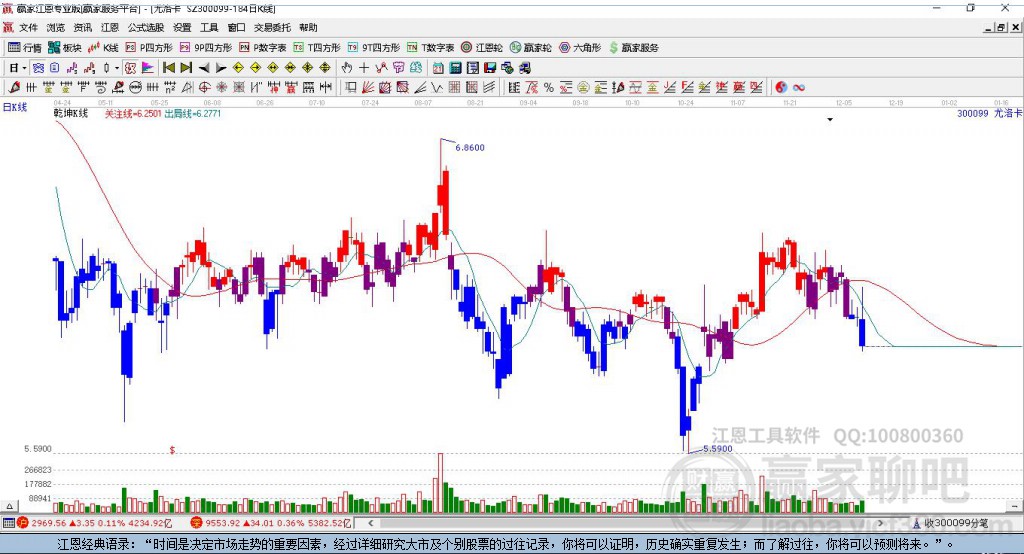Click the first yellow diamond arrow icon

coord(238,68)
